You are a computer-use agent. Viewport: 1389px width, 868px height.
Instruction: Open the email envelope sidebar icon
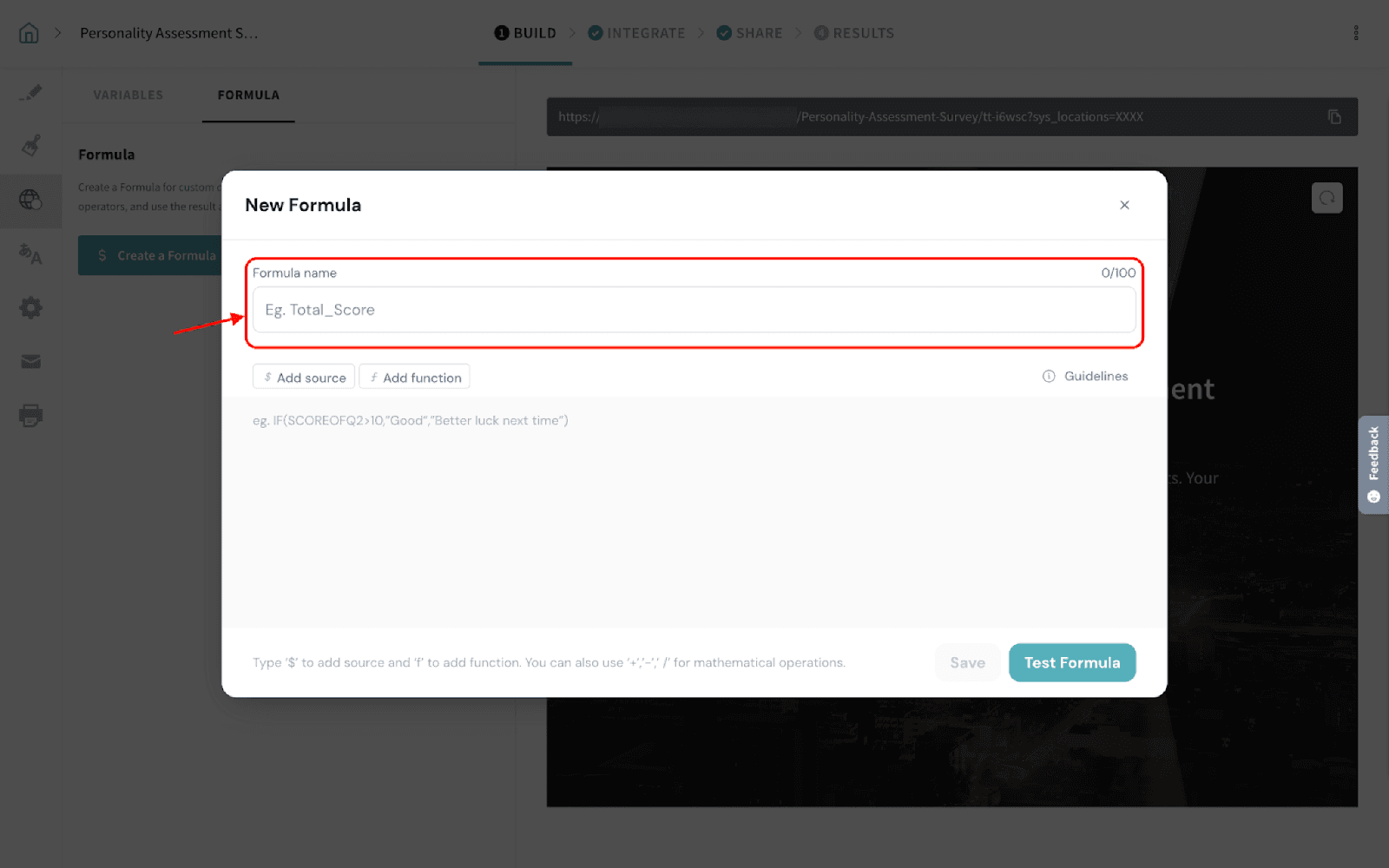click(x=30, y=361)
